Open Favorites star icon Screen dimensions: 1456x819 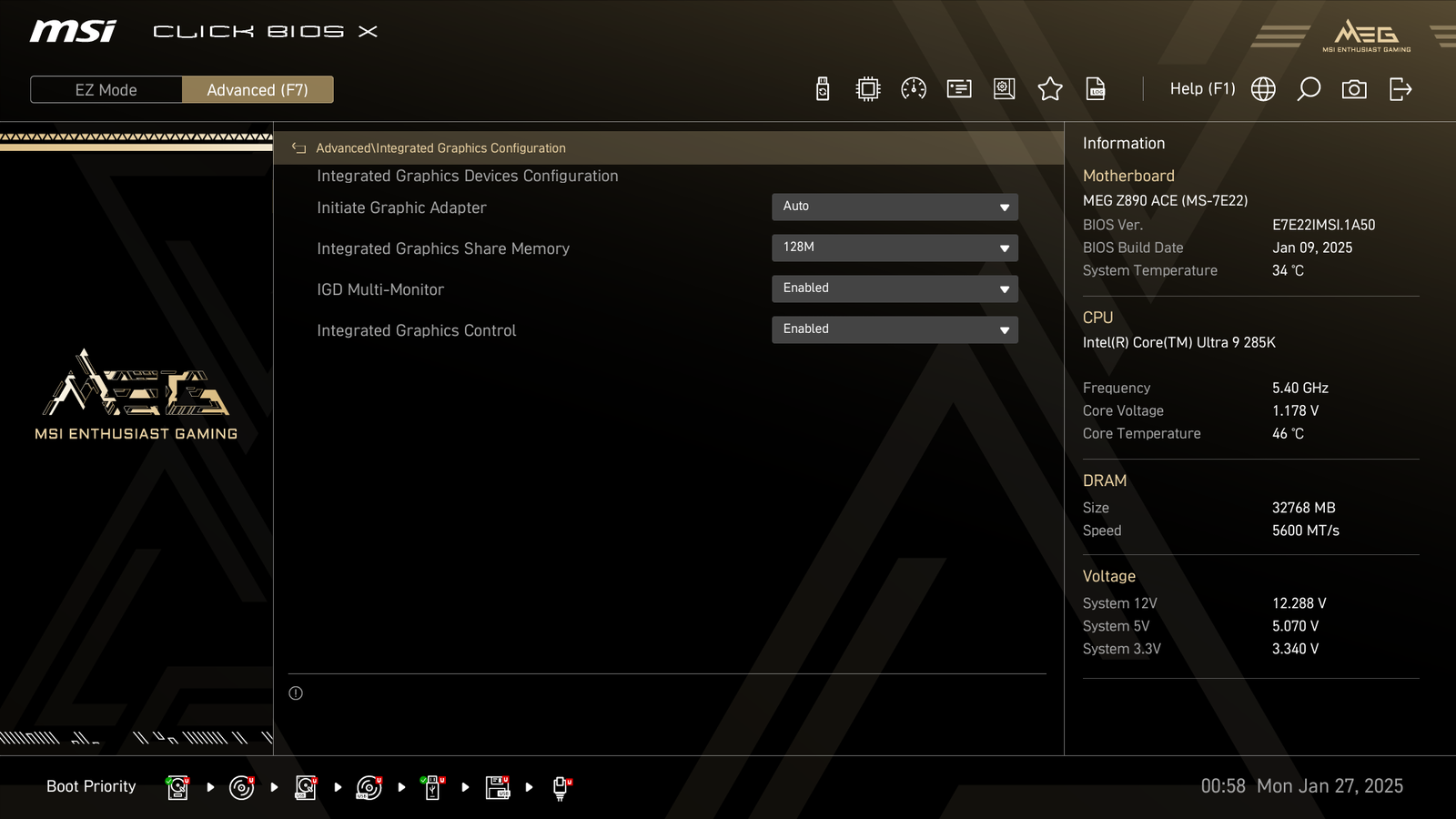(1050, 89)
